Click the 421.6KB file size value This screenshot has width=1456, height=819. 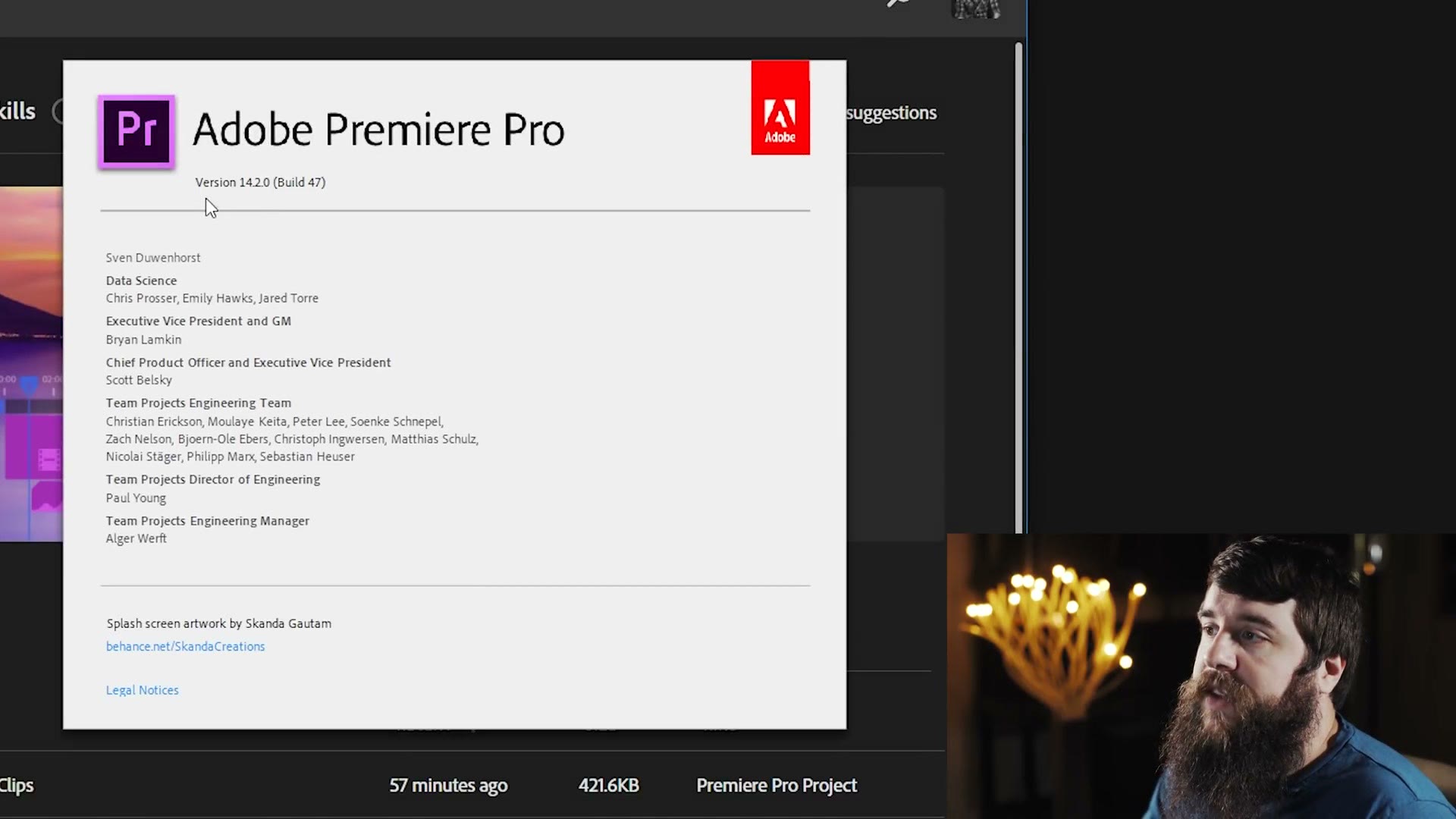click(608, 786)
